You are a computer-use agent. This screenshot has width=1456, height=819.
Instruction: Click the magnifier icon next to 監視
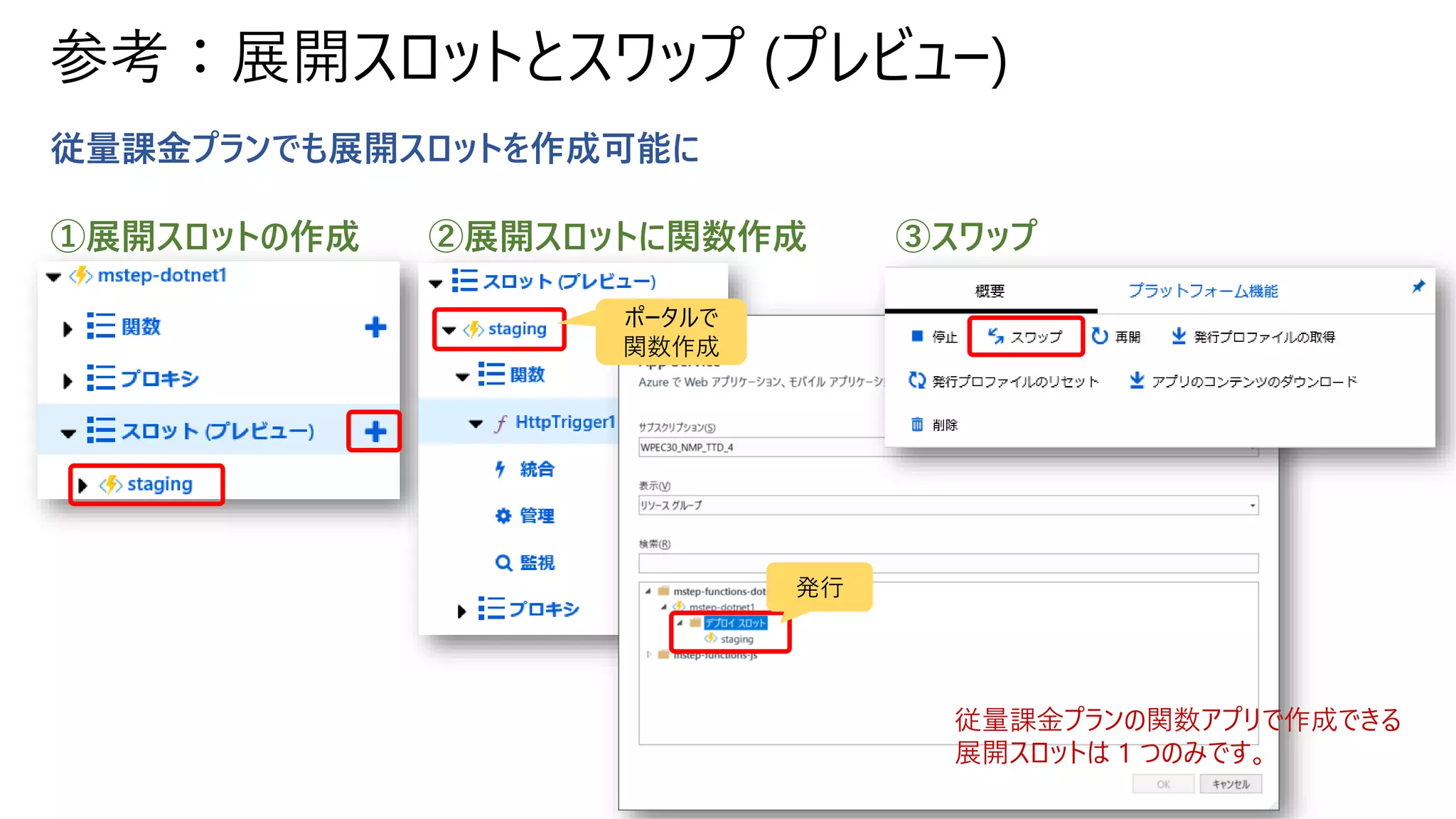point(503,562)
